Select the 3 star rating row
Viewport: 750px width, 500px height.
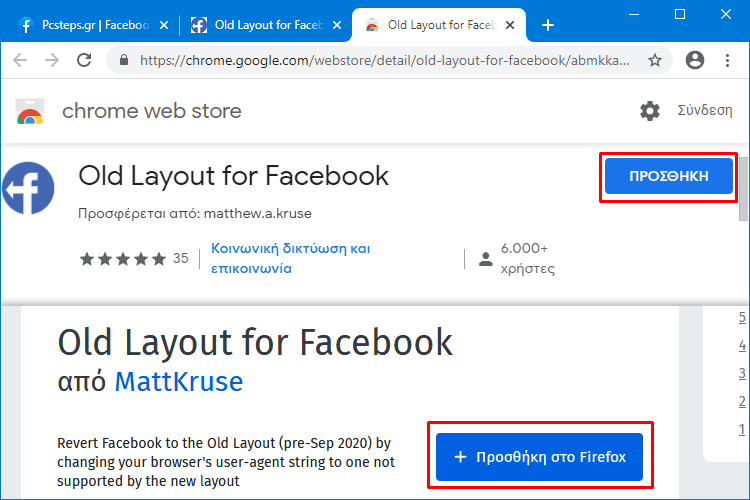pos(742,373)
